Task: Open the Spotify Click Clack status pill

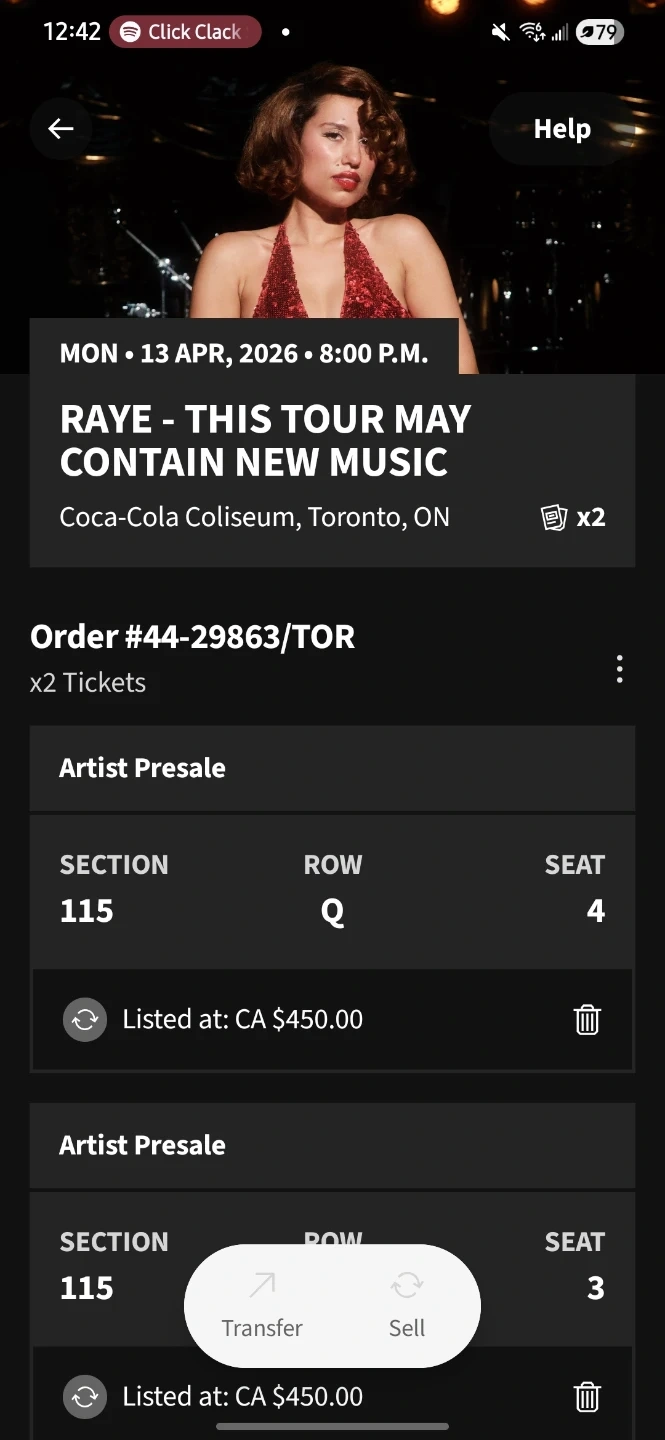Action: click(185, 32)
